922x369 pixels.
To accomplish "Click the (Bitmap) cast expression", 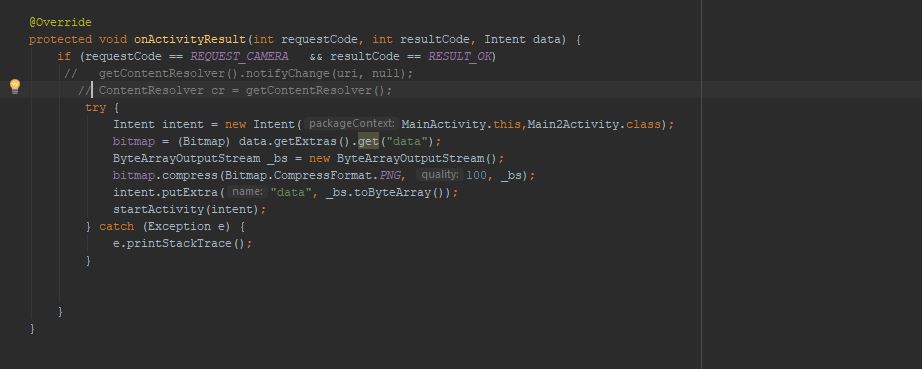I will coord(205,142).
